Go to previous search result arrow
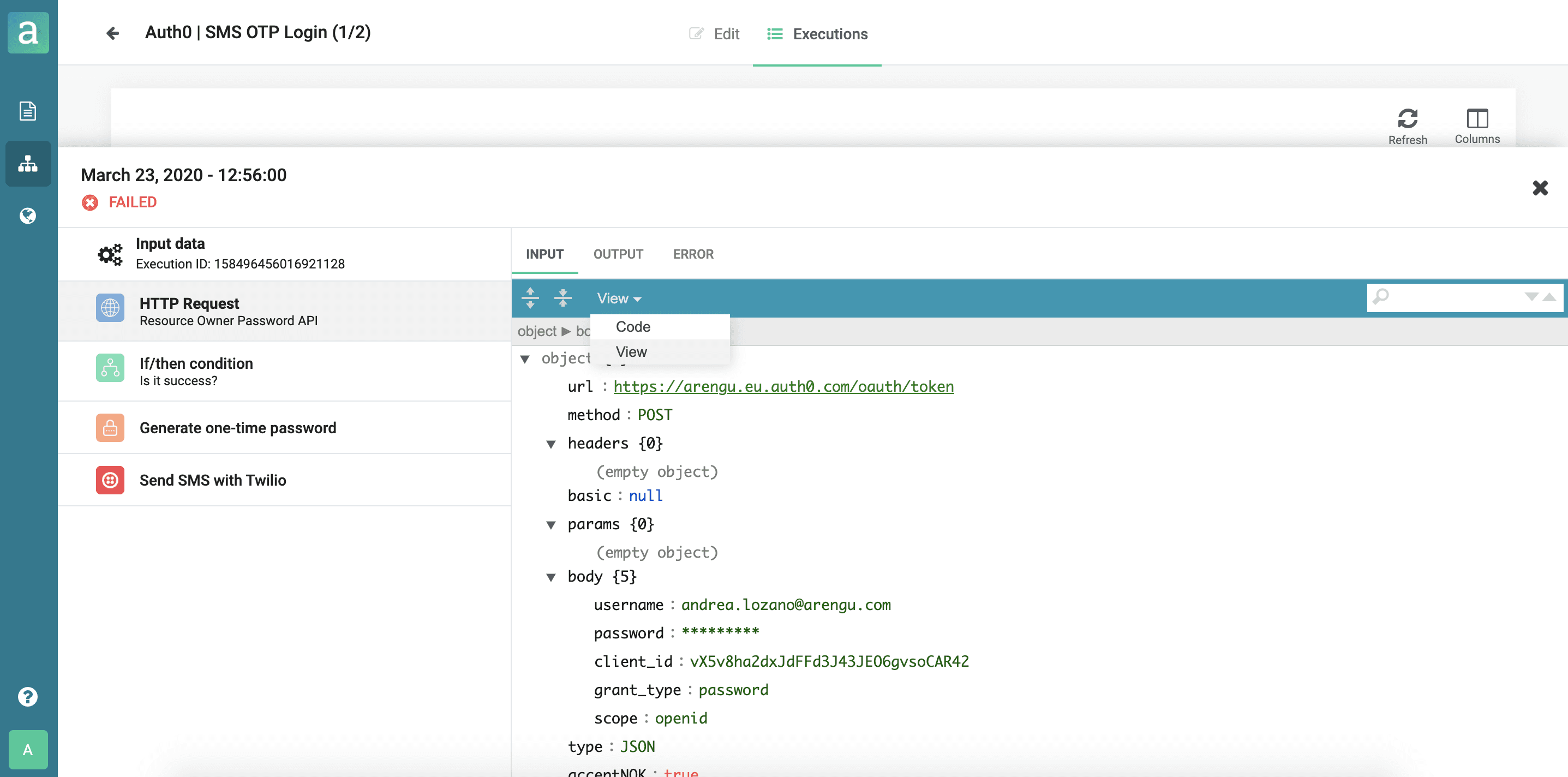1568x777 pixels. point(1549,296)
